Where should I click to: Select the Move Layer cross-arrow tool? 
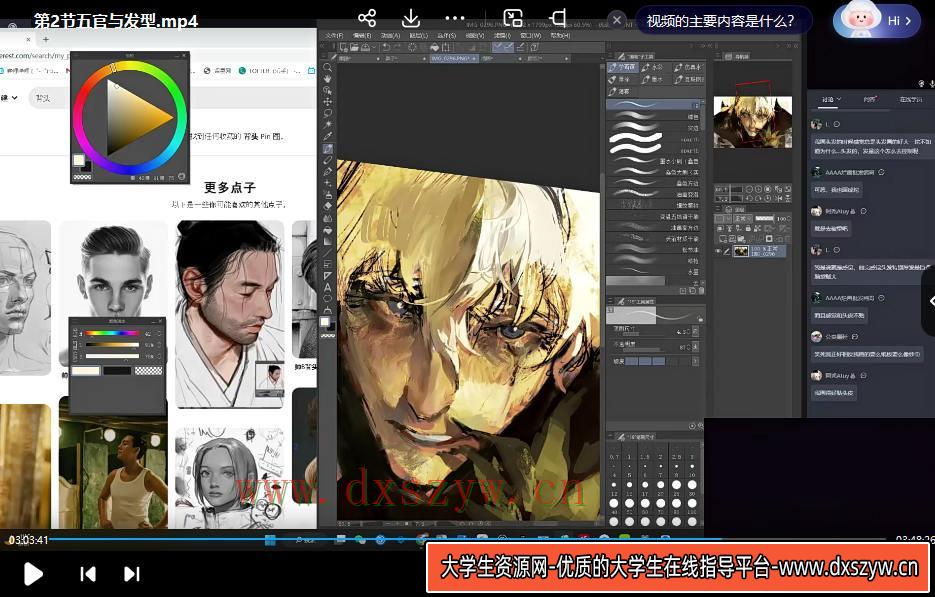(x=327, y=102)
